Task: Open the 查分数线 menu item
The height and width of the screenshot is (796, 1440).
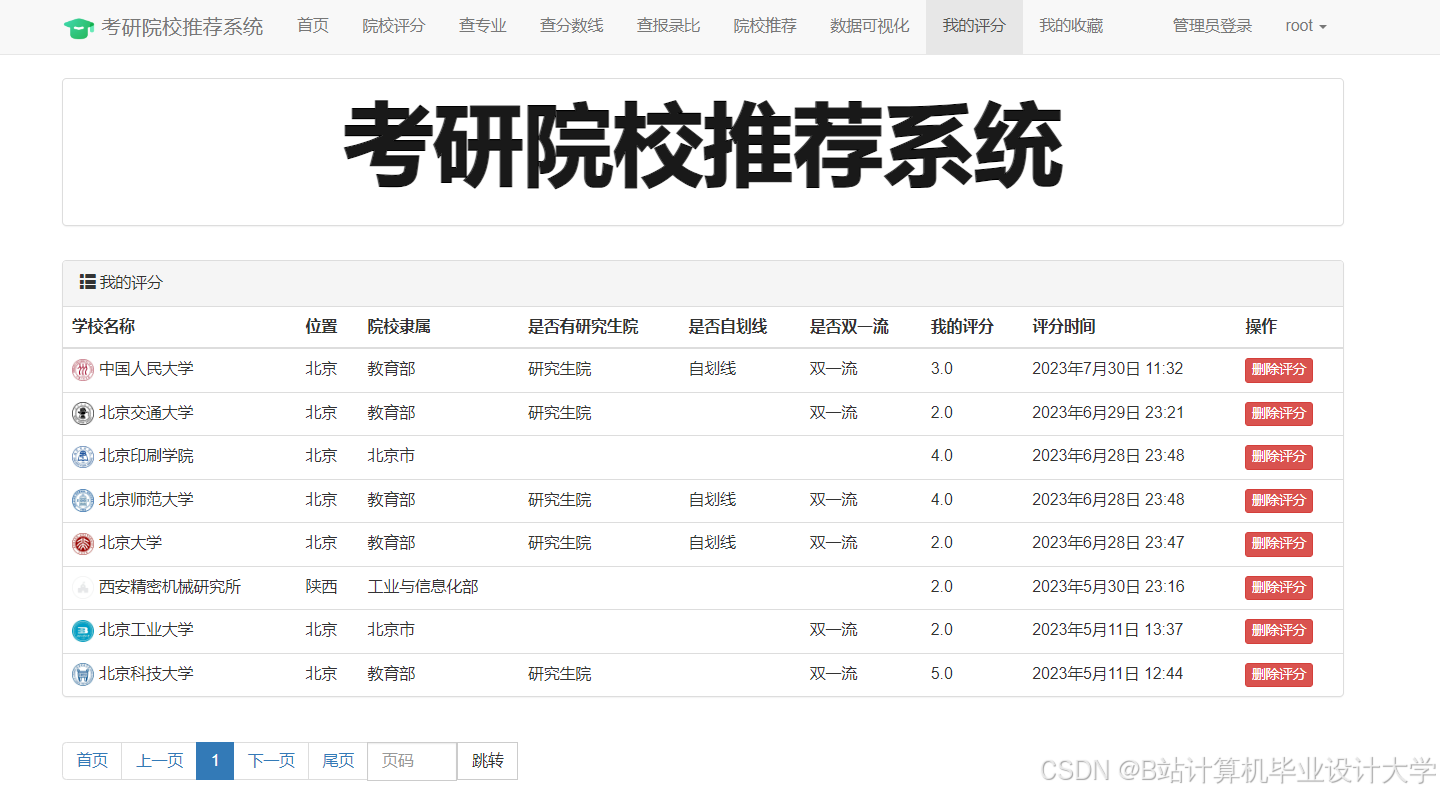Action: pos(571,26)
